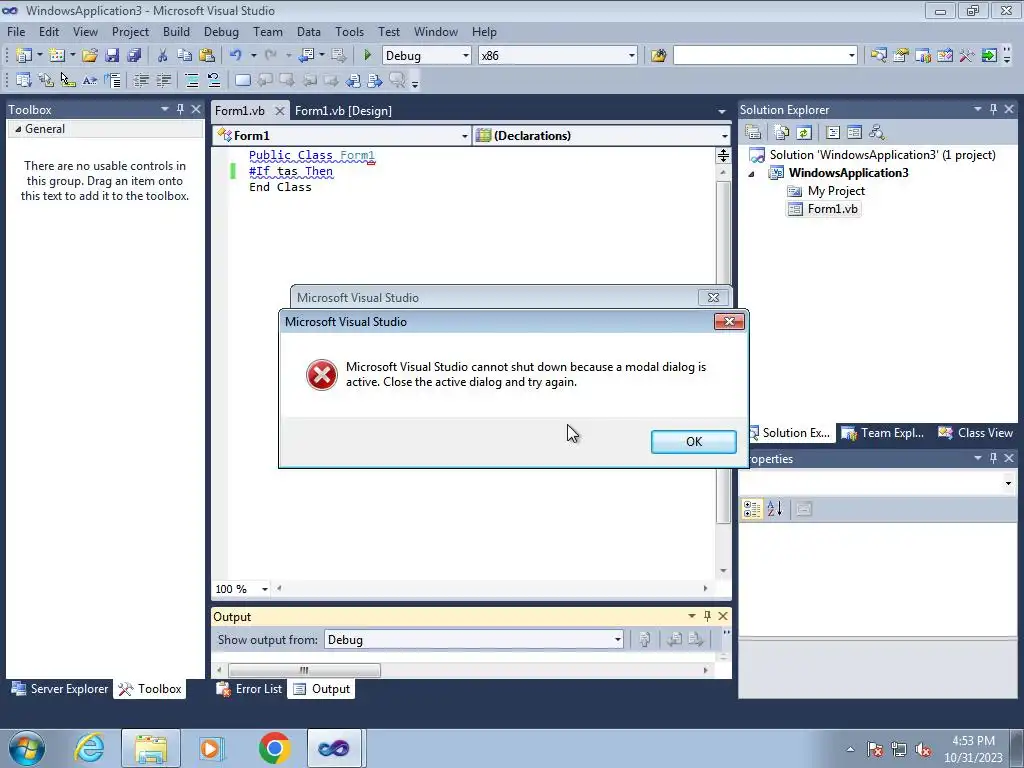Image resolution: width=1024 pixels, height=768 pixels.
Task: Switch to the Server Explorer tab
Action: pos(60,689)
